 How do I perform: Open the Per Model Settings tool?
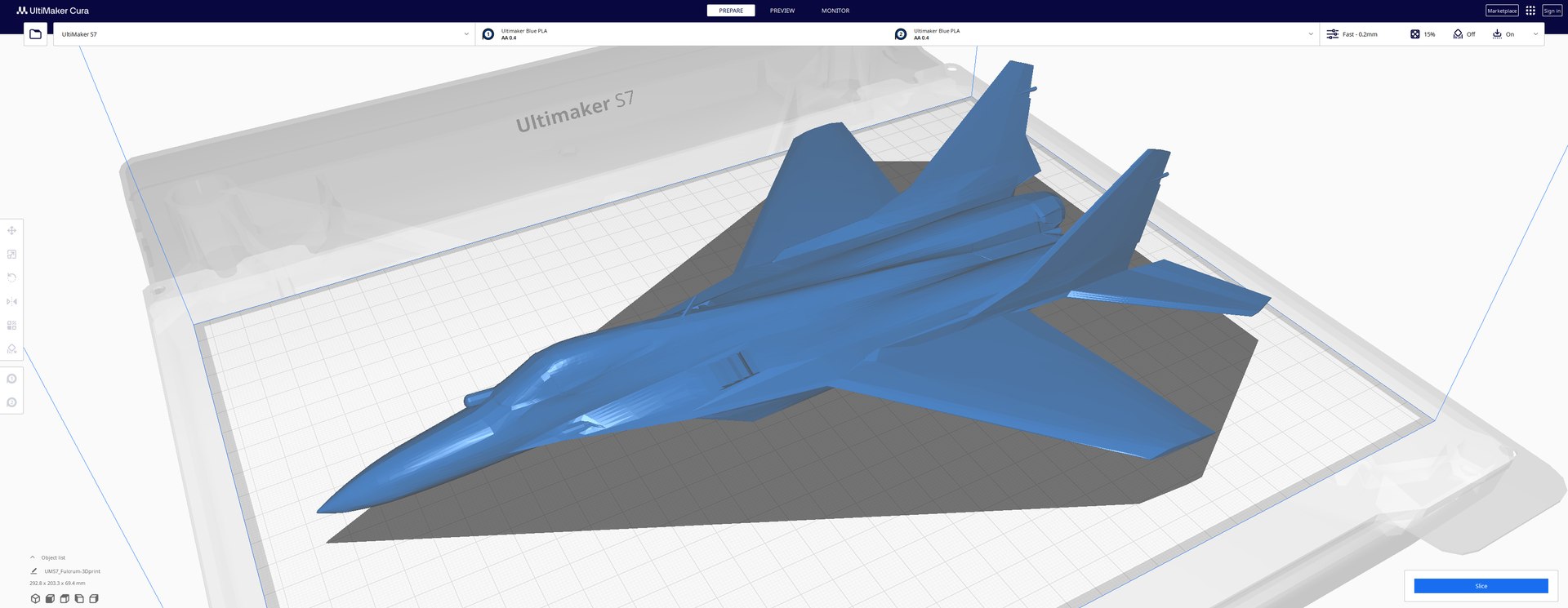pos(11,325)
